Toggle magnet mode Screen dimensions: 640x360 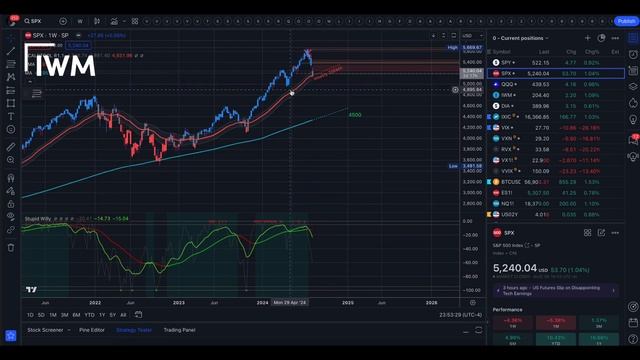11,178
